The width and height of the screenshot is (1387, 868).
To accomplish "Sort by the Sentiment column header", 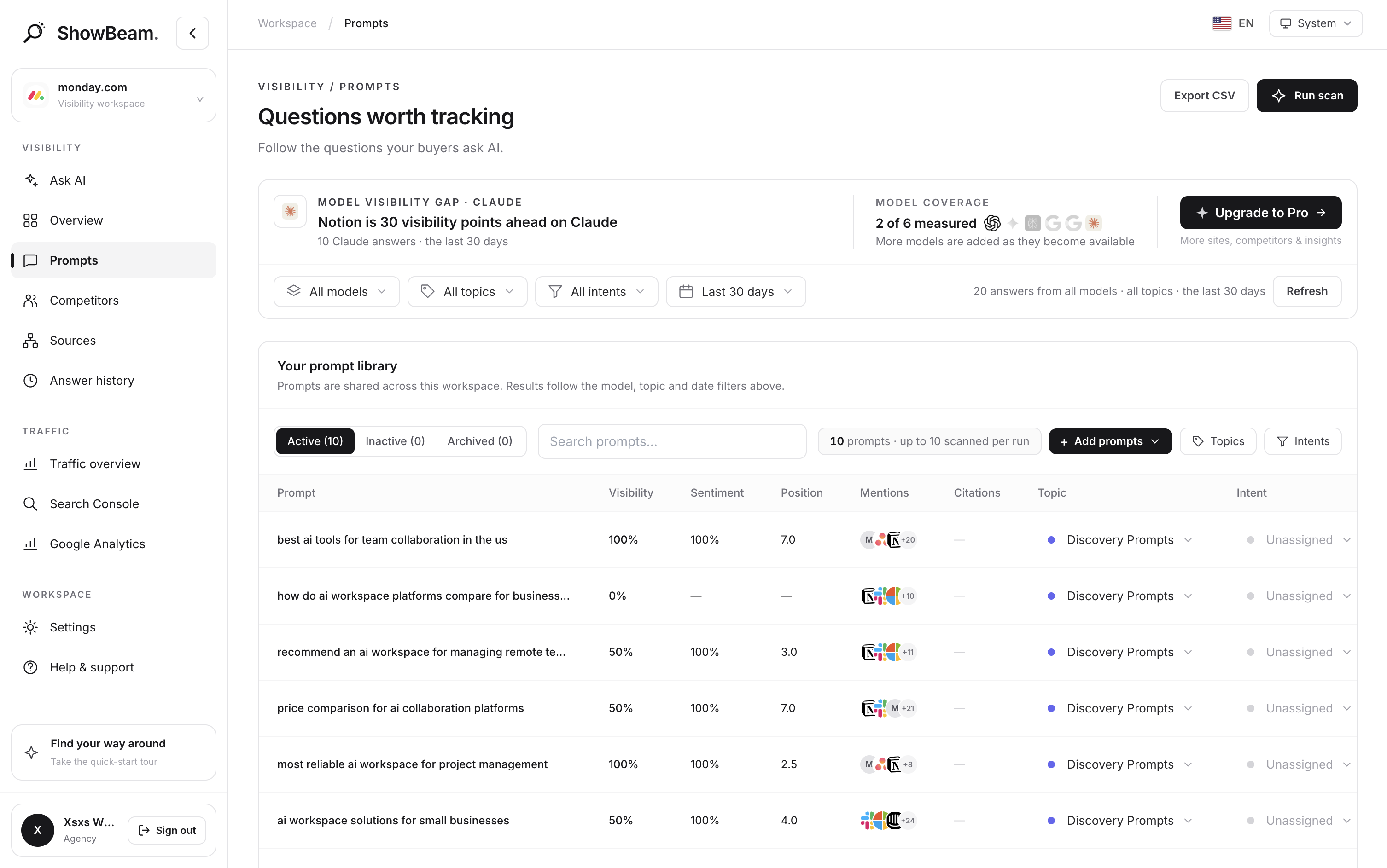I will coord(717,492).
